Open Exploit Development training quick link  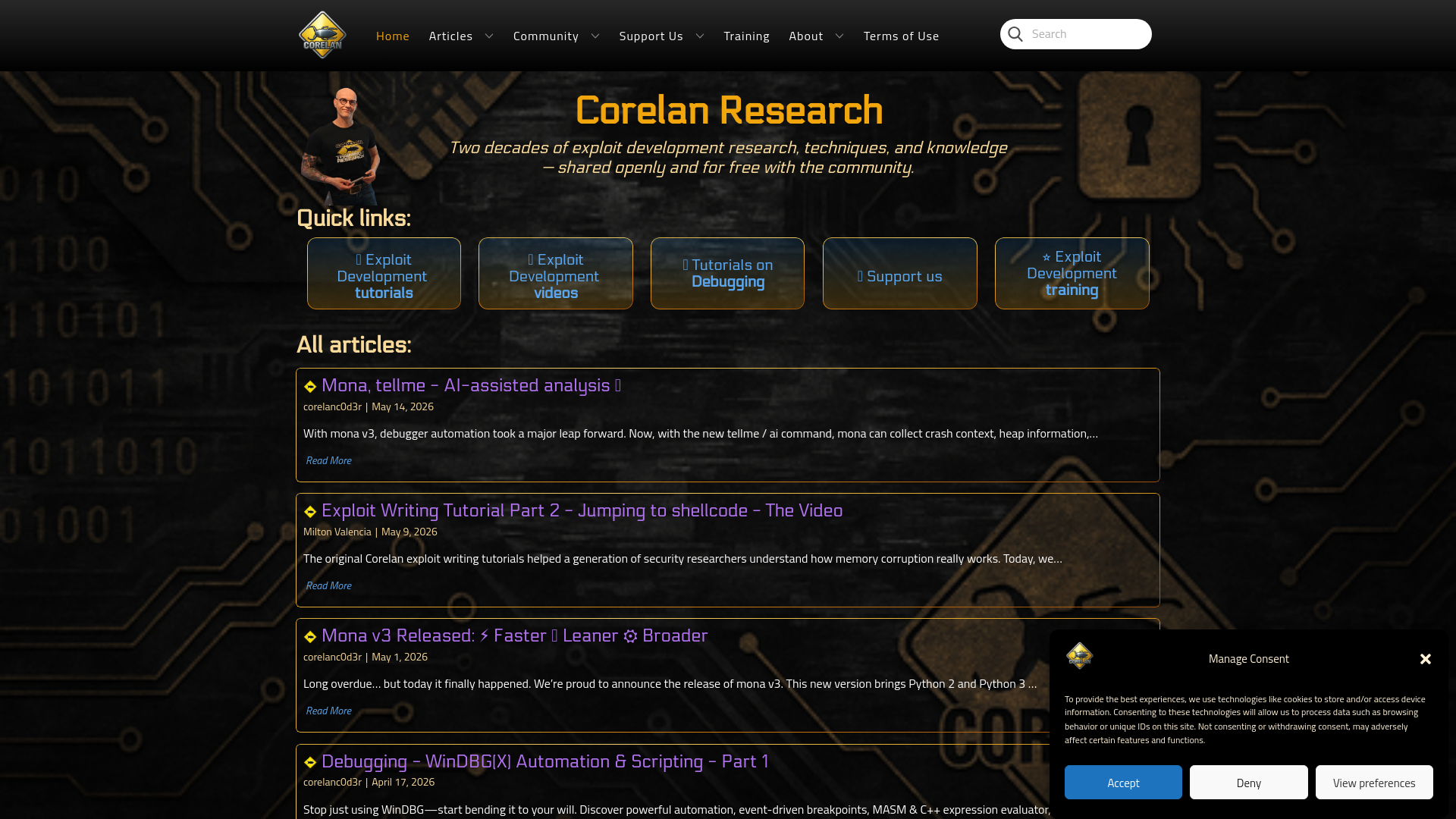click(1072, 274)
